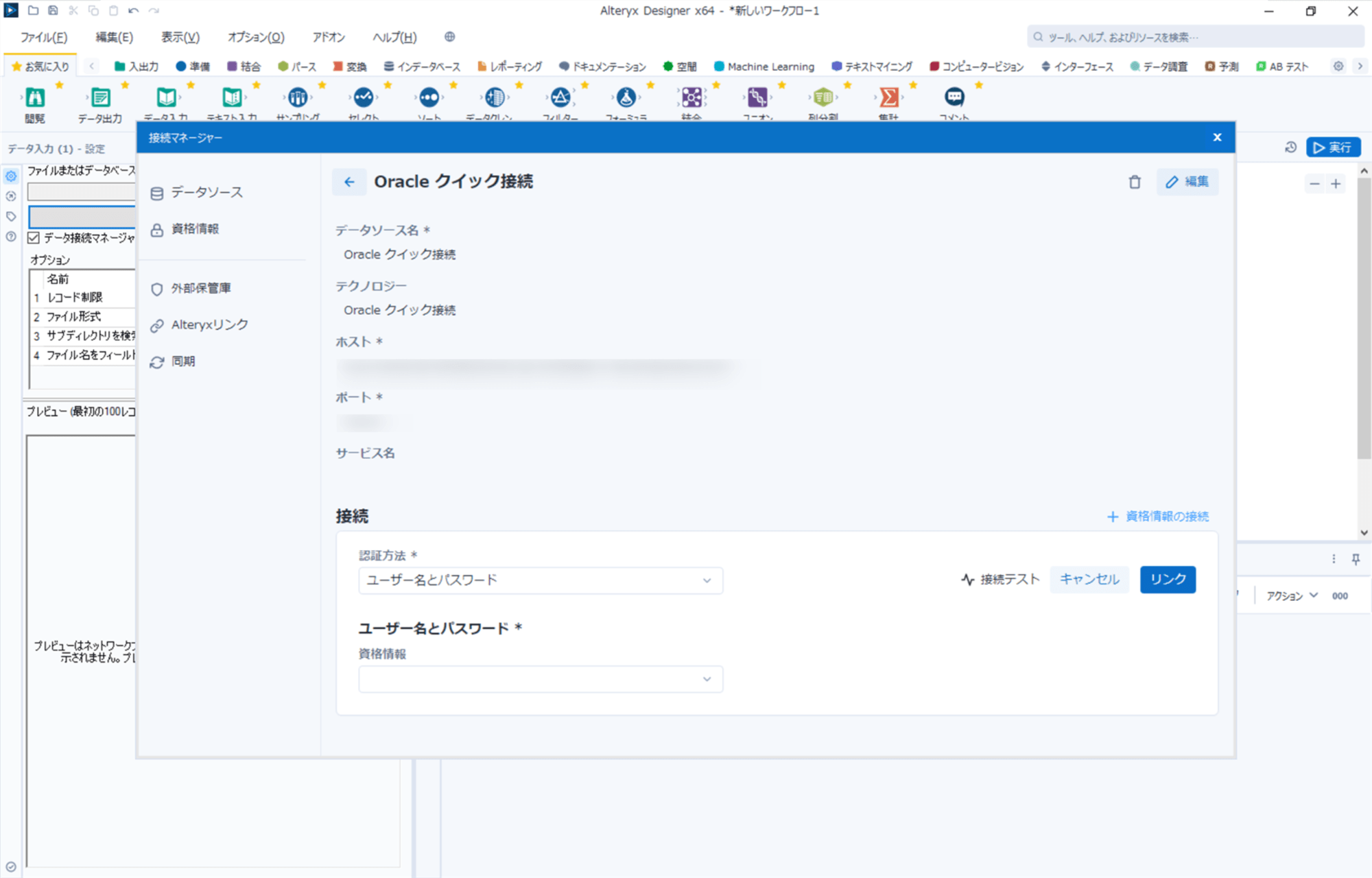Open the schedule history clock icon
This screenshot has height=878, width=1372.
click(x=1290, y=147)
